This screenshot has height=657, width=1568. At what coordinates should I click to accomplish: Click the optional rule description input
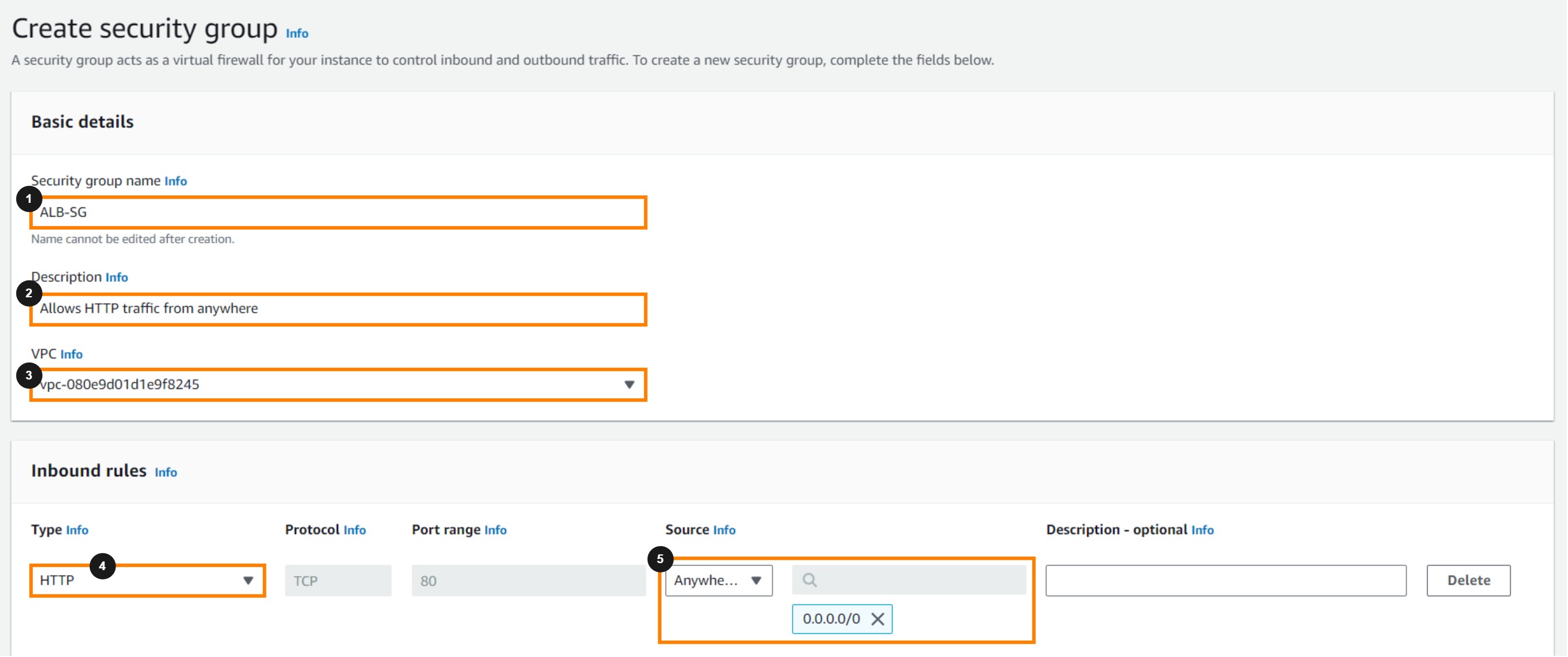click(1225, 580)
